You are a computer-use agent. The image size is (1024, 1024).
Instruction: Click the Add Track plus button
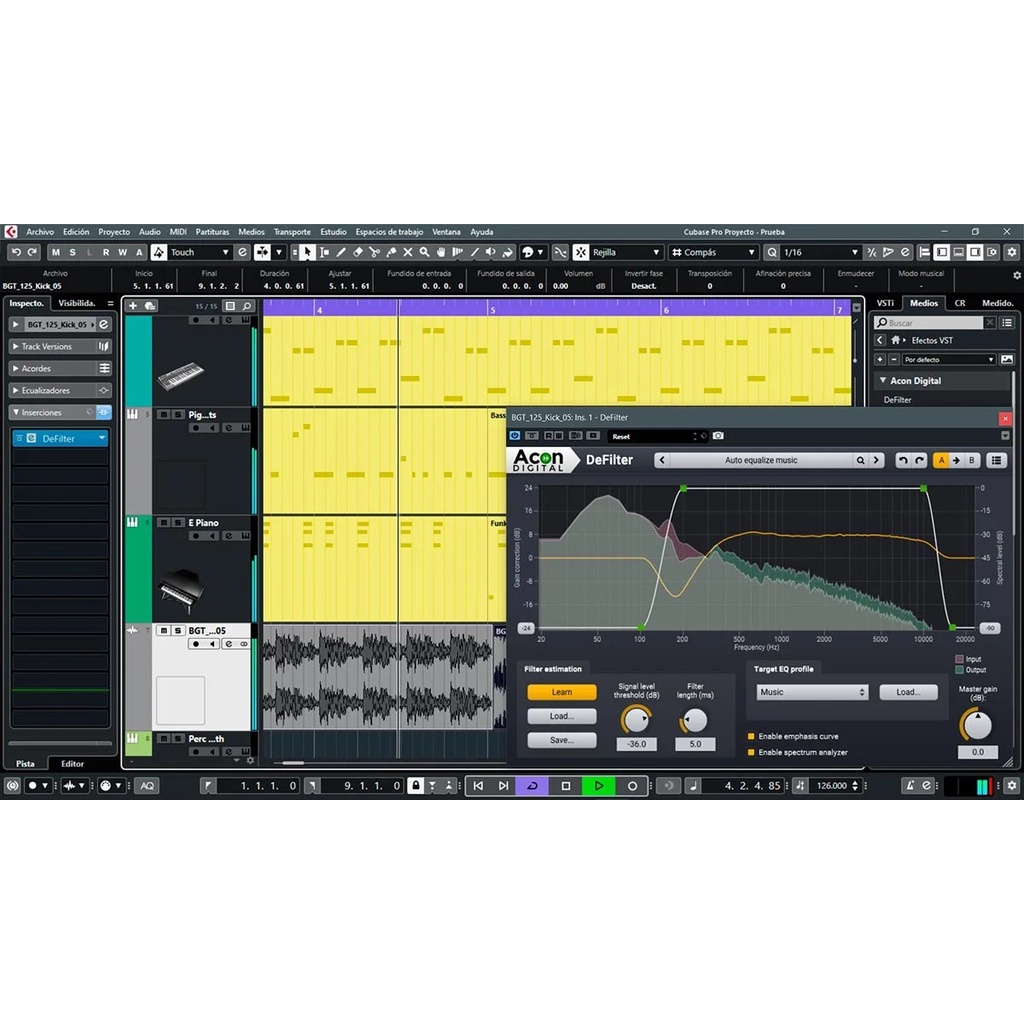click(x=133, y=306)
